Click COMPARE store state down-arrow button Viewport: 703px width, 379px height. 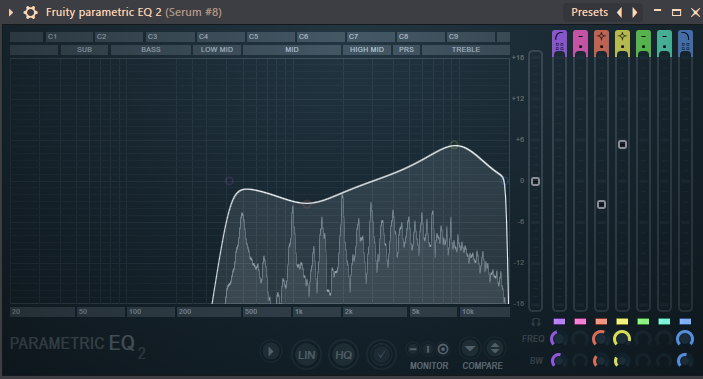pos(469,348)
